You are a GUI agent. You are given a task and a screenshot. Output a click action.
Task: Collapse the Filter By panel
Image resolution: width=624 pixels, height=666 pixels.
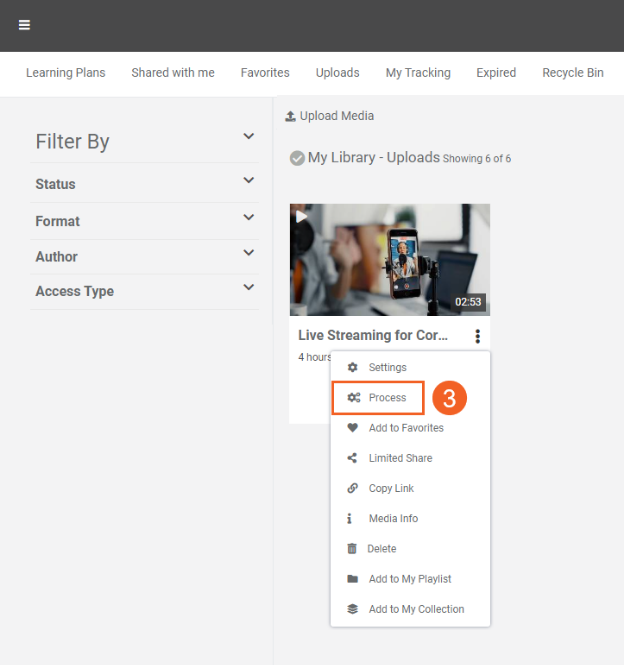click(248, 137)
